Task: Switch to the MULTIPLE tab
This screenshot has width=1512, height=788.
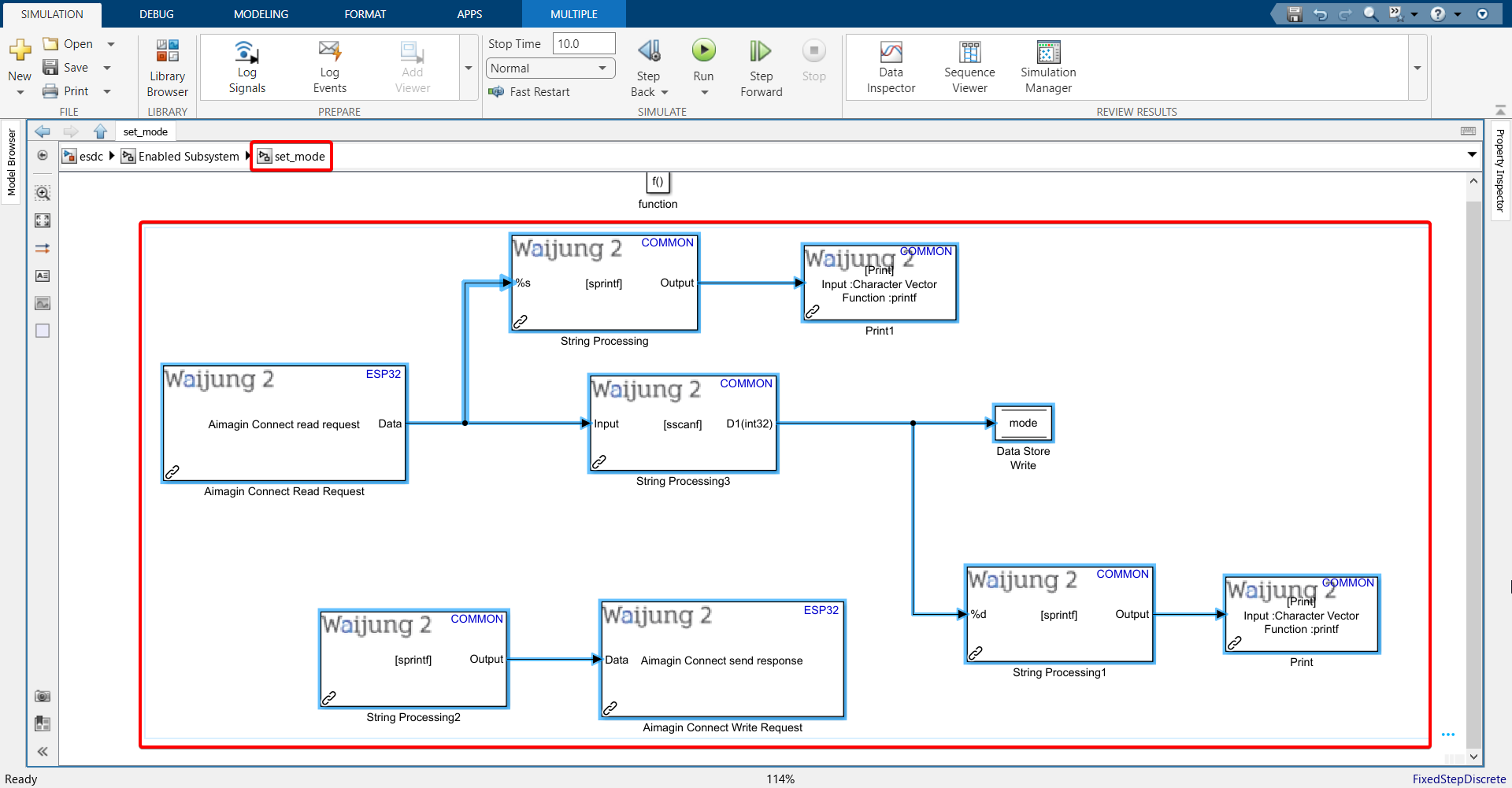Action: coord(573,14)
